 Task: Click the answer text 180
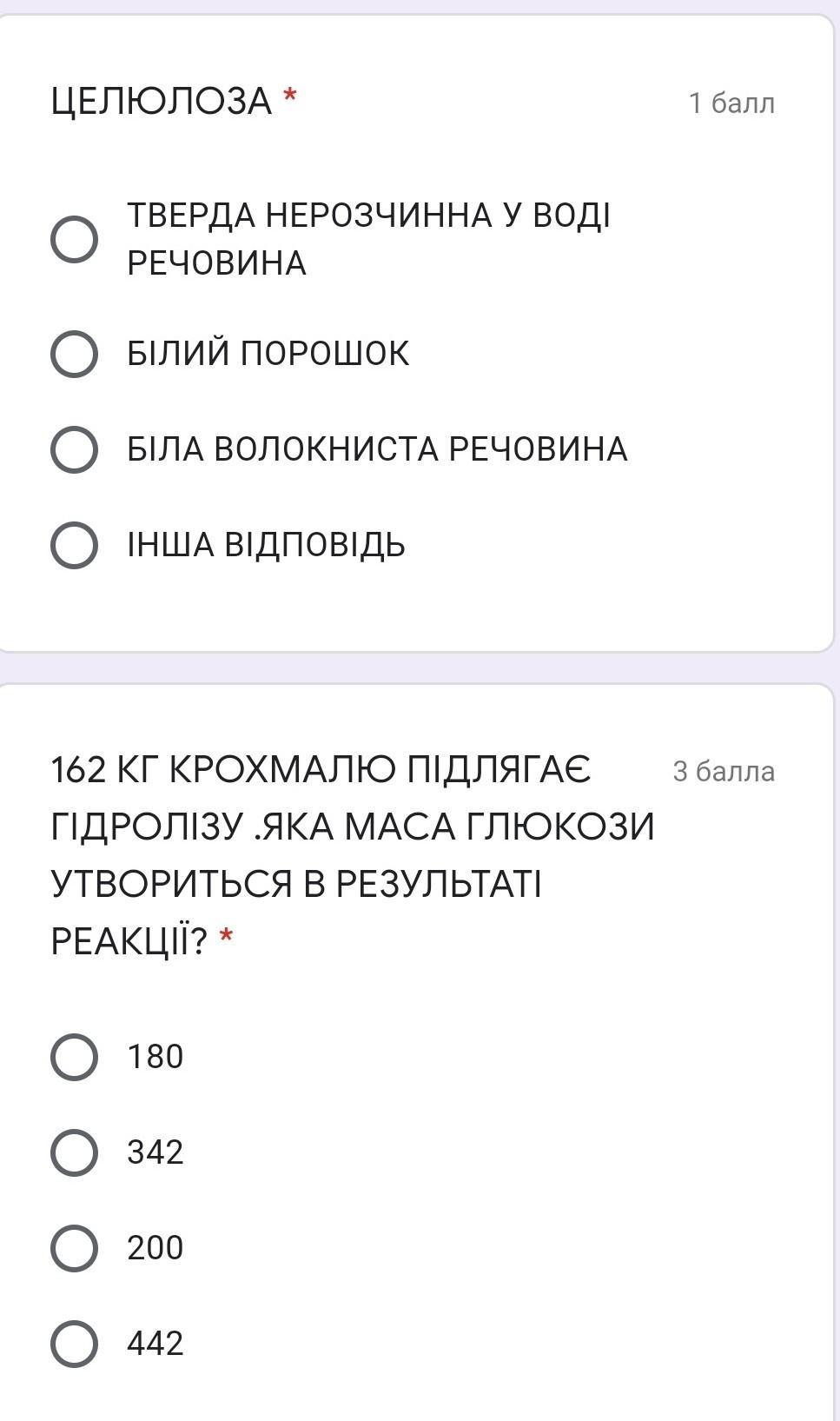[x=155, y=1057]
